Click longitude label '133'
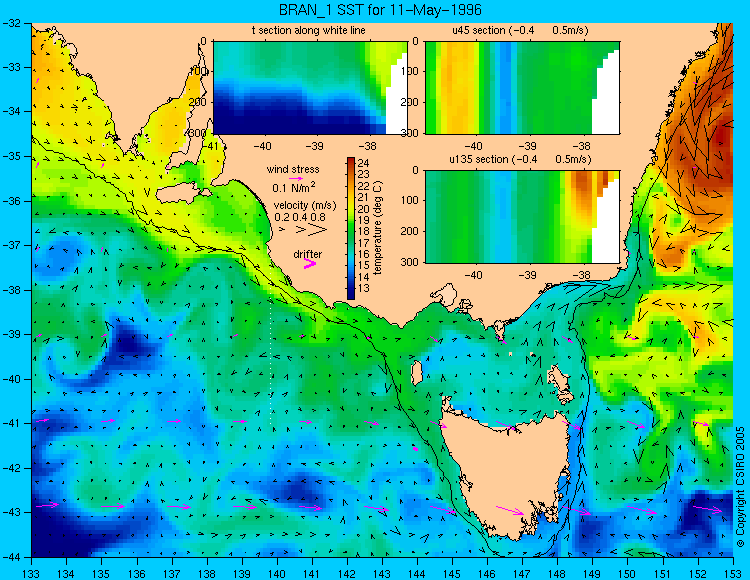The height and width of the screenshot is (580, 750). pos(31,574)
